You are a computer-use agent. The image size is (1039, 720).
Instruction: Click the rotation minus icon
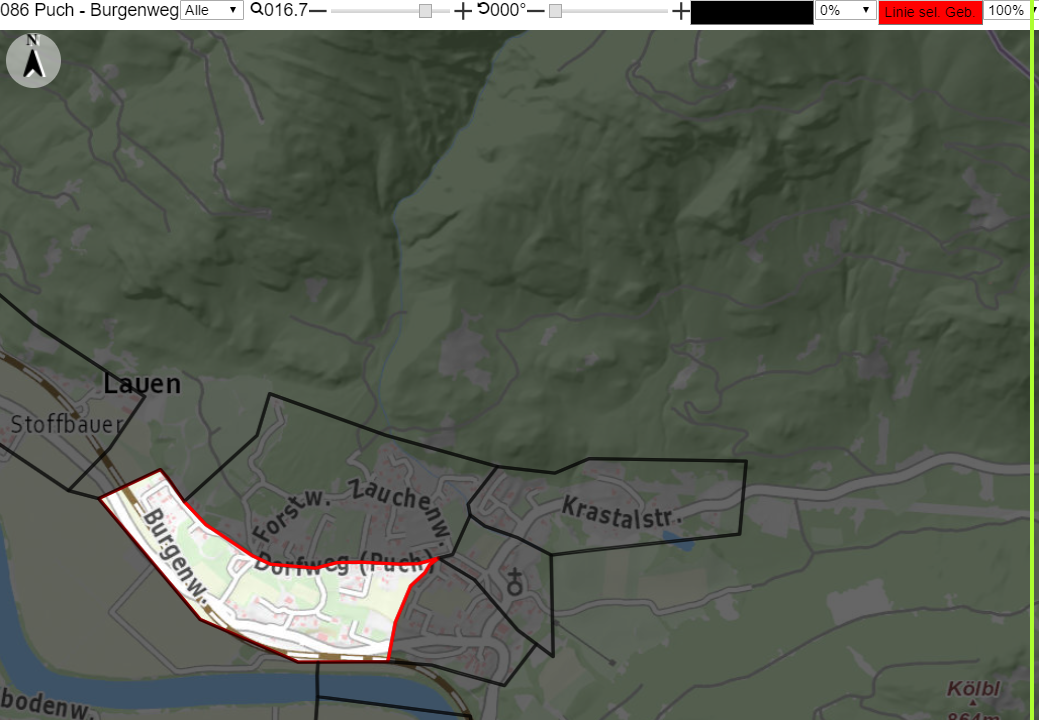tap(535, 11)
